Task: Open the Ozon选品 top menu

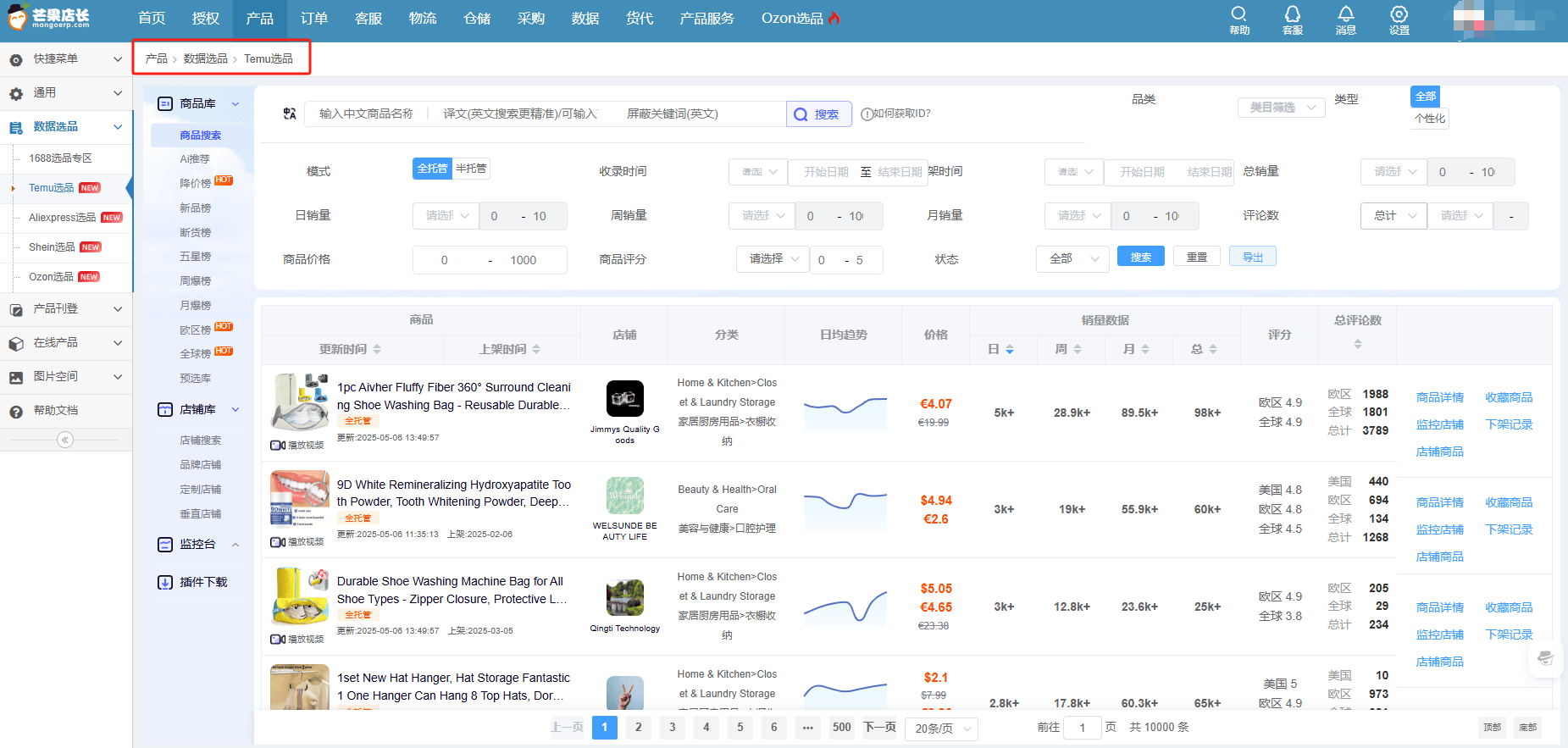Action: pyautogui.click(x=800, y=19)
